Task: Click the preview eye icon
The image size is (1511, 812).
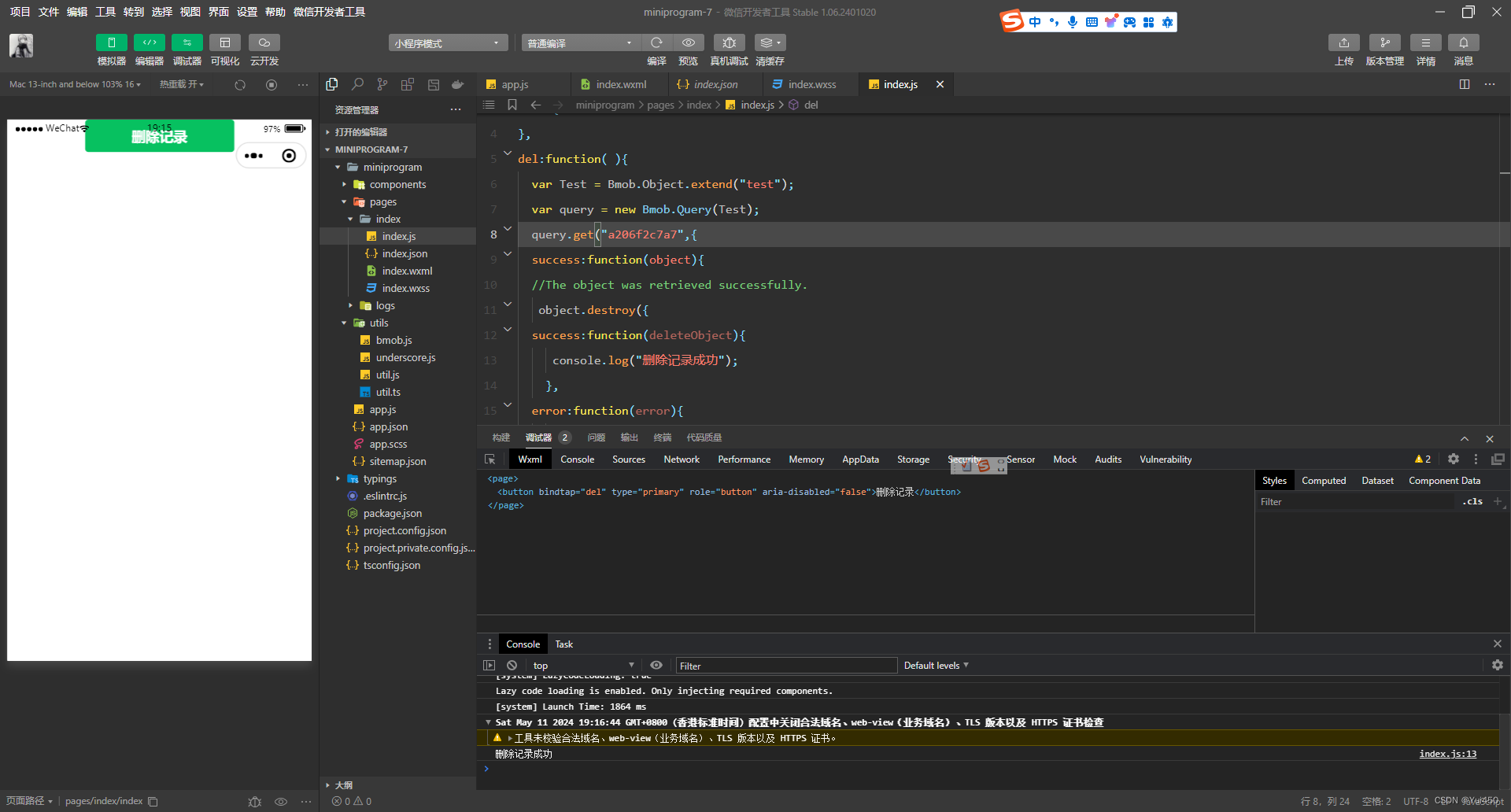Action: pyautogui.click(x=689, y=42)
